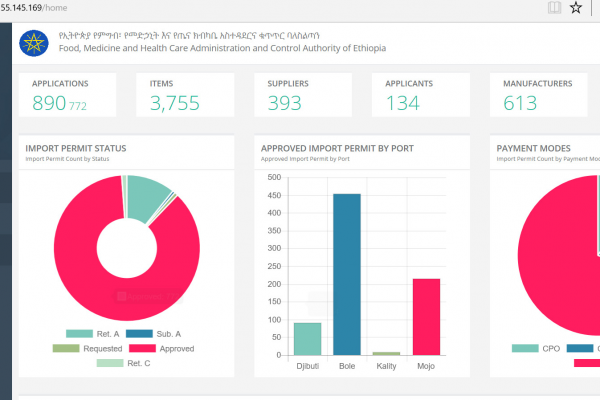Image resolution: width=600 pixels, height=400 pixels.
Task: Toggle the Approved legend item
Action: pyautogui.click(x=160, y=348)
